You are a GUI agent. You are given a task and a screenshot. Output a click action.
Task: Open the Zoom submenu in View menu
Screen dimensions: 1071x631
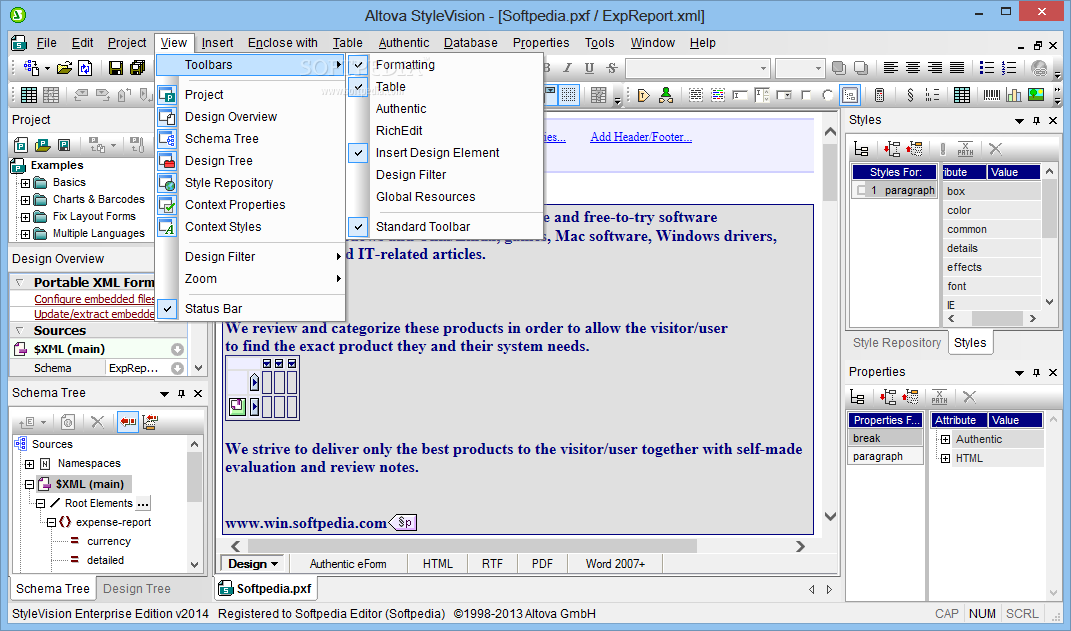250,279
